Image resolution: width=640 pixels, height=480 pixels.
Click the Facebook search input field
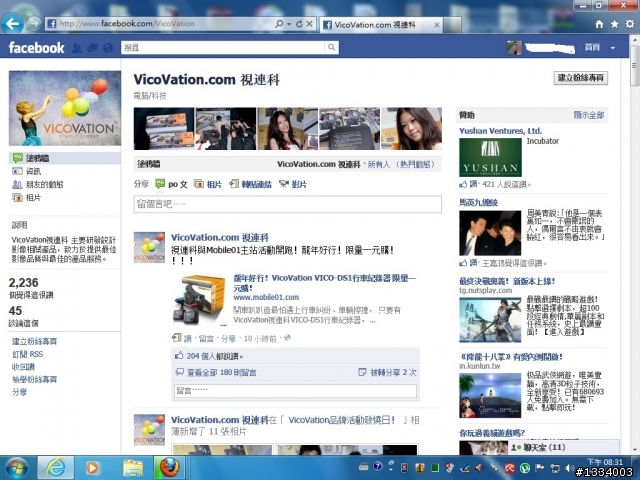(x=223, y=47)
